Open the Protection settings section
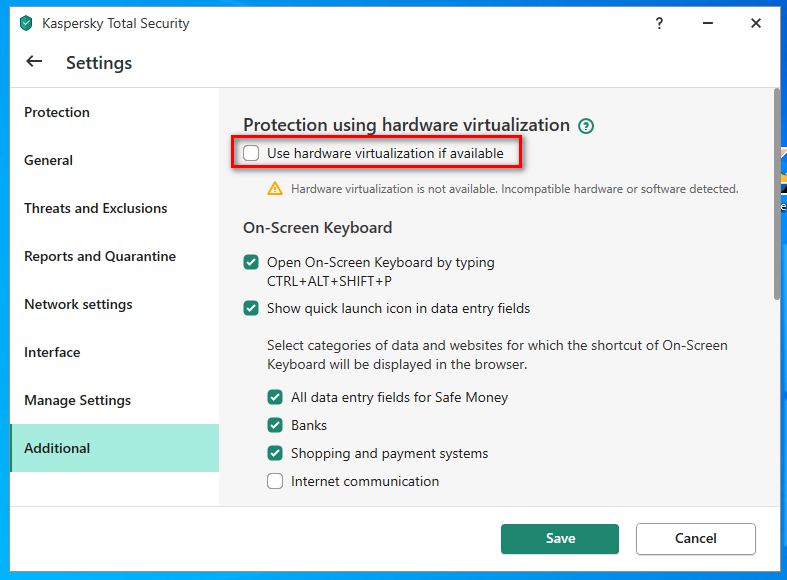The height and width of the screenshot is (580, 787). [x=57, y=112]
